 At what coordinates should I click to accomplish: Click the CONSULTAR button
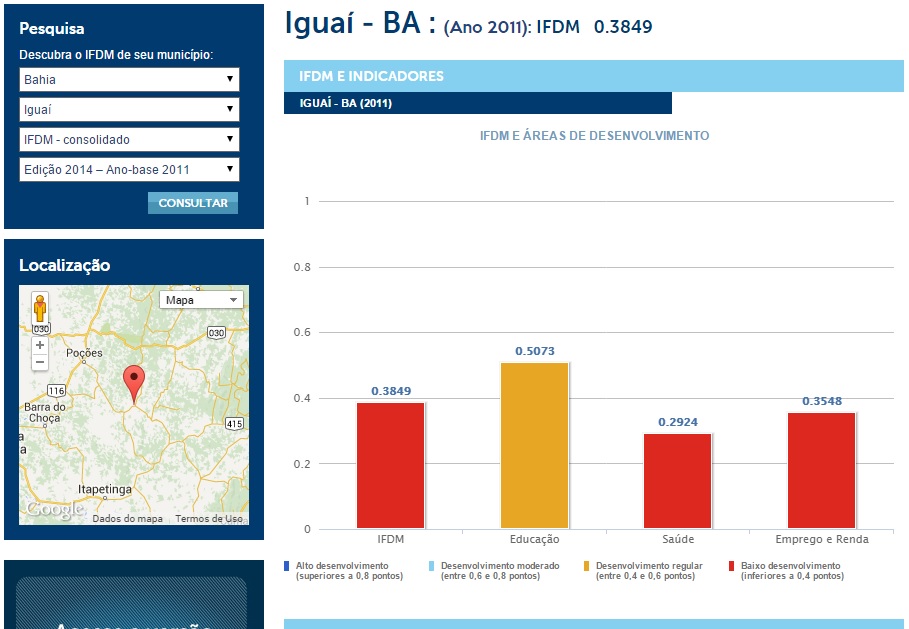pyautogui.click(x=193, y=203)
